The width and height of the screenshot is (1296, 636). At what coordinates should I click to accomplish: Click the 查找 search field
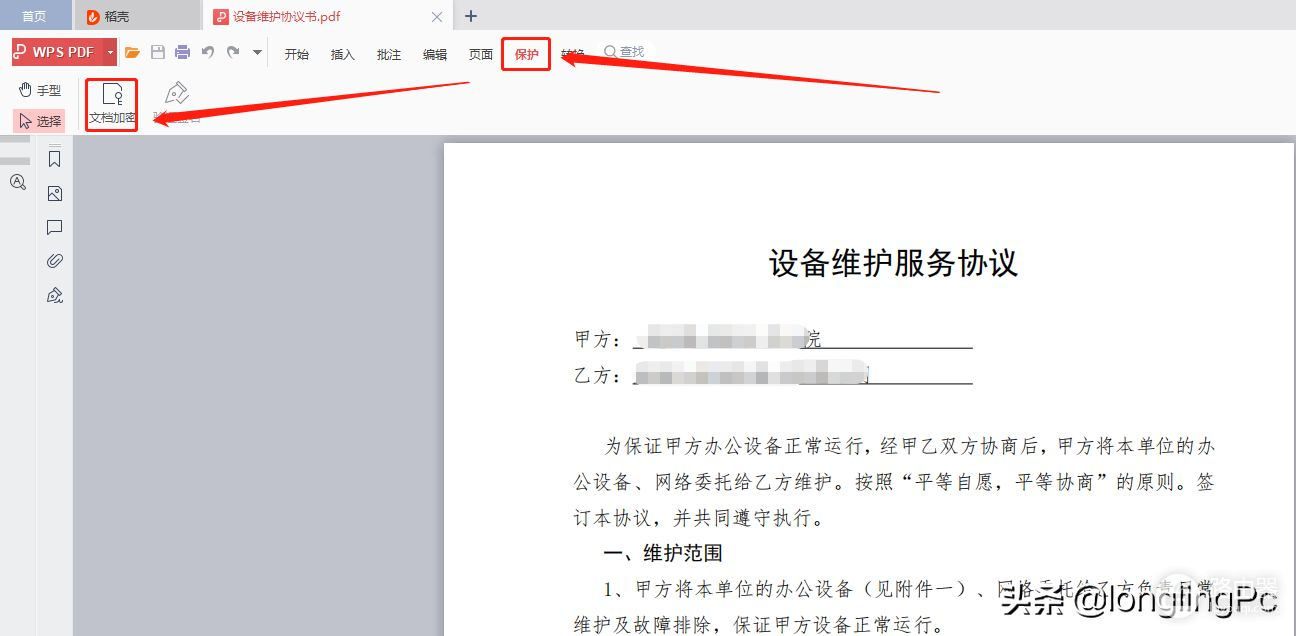tap(625, 52)
